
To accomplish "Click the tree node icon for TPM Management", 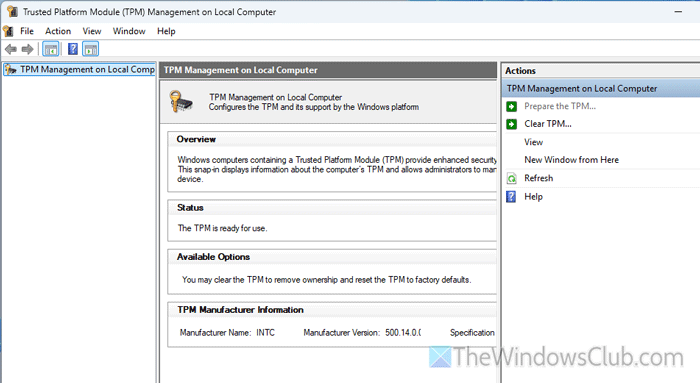I will click(11, 70).
